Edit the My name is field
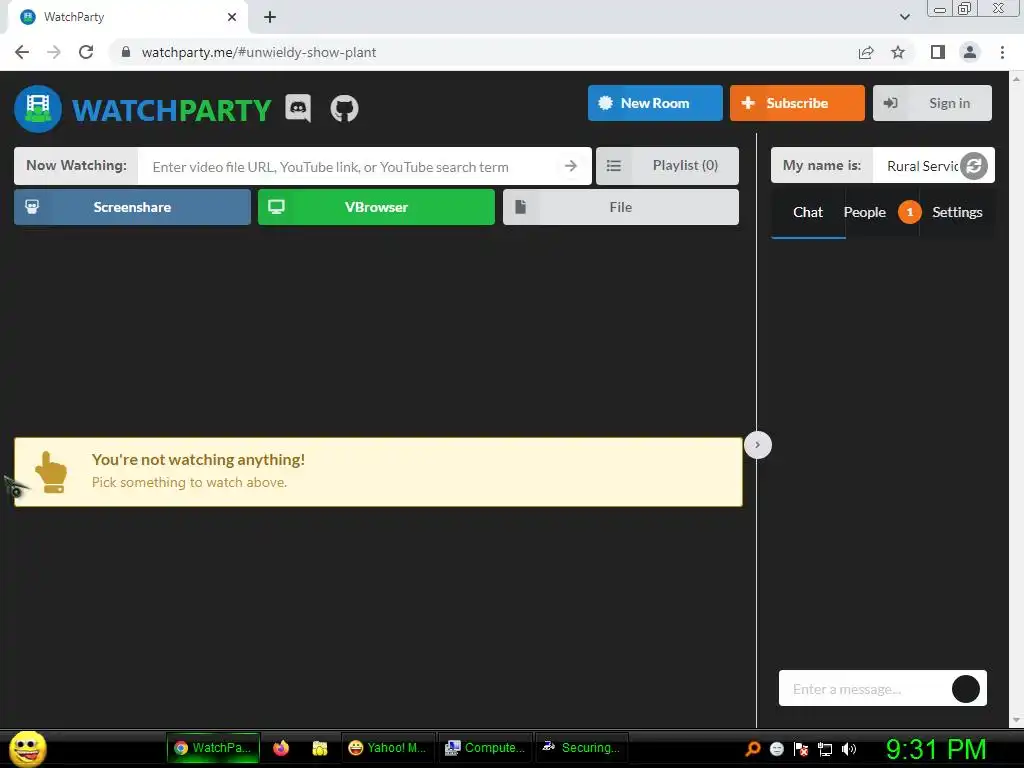Image resolution: width=1024 pixels, height=768 pixels. click(921, 166)
